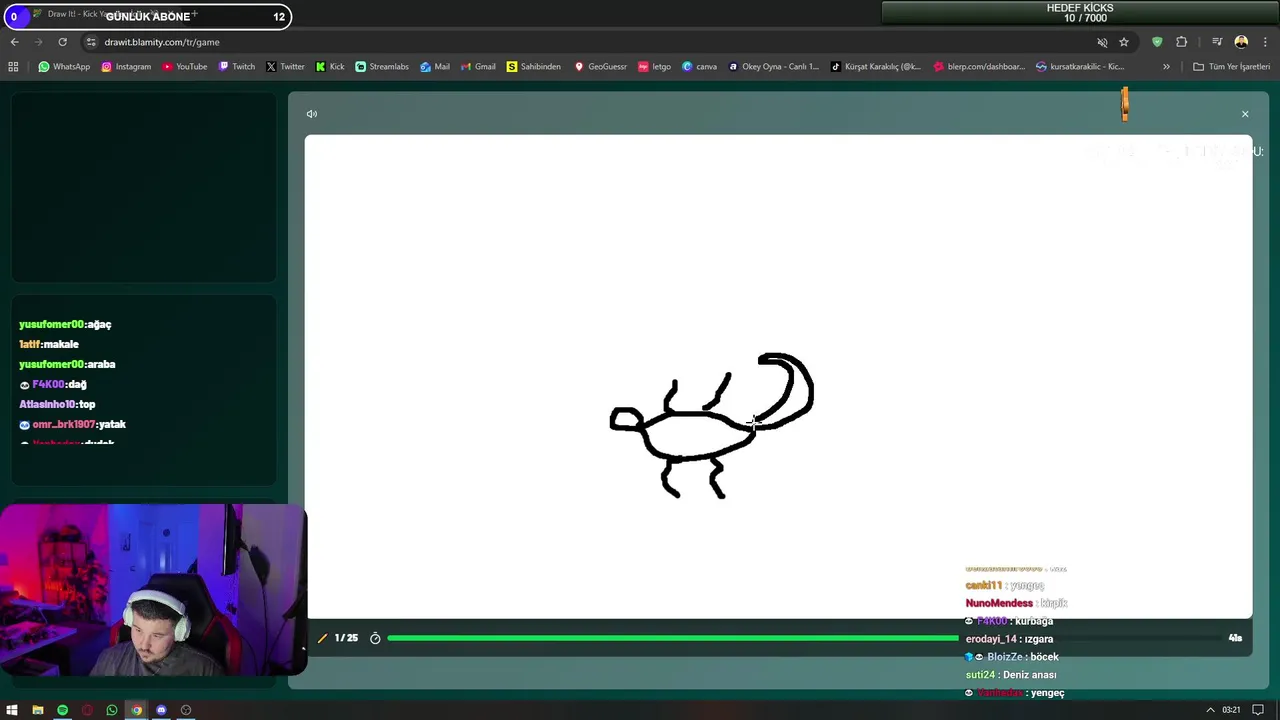Open the blerp.com dashboard bookmark
This screenshot has height=720, width=1280.
tap(979, 67)
